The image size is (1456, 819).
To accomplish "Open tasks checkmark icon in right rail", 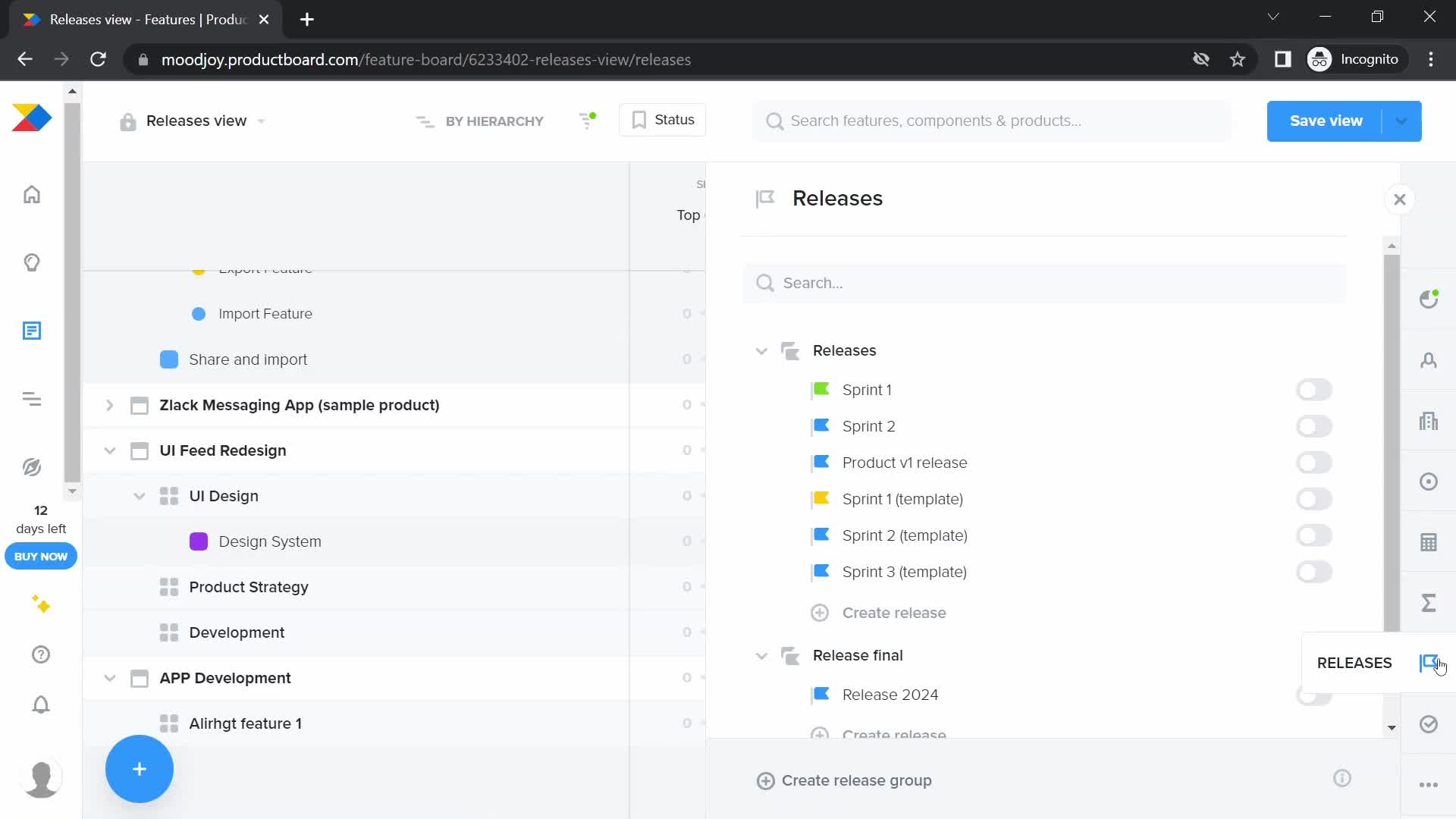I will coord(1429,724).
